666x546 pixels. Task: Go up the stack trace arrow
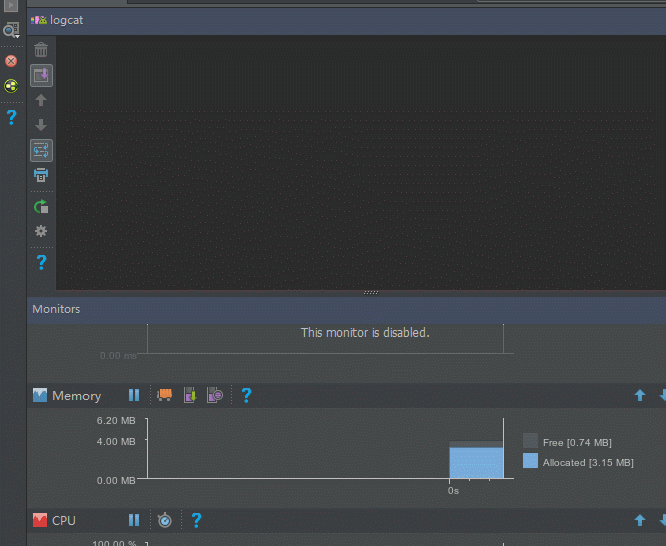[x=41, y=100]
